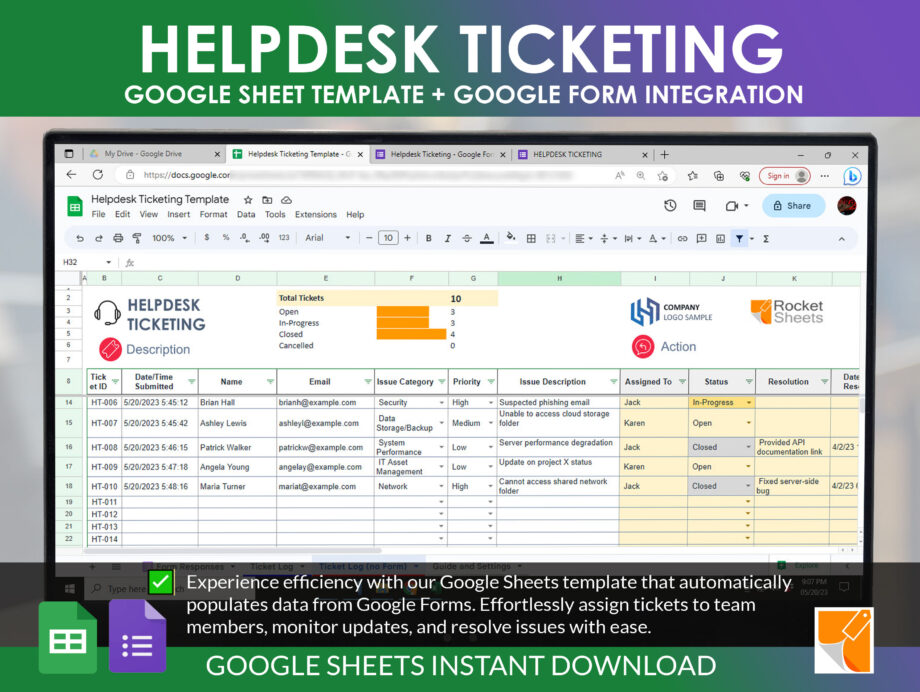Redo the last undone action
The width and height of the screenshot is (920, 692).
(99, 238)
